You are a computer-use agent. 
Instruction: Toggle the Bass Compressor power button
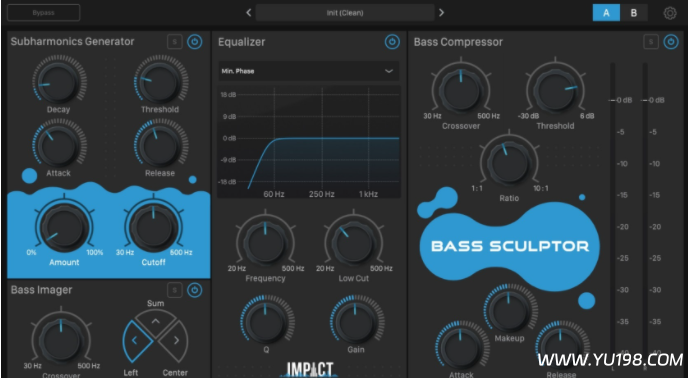[671, 42]
